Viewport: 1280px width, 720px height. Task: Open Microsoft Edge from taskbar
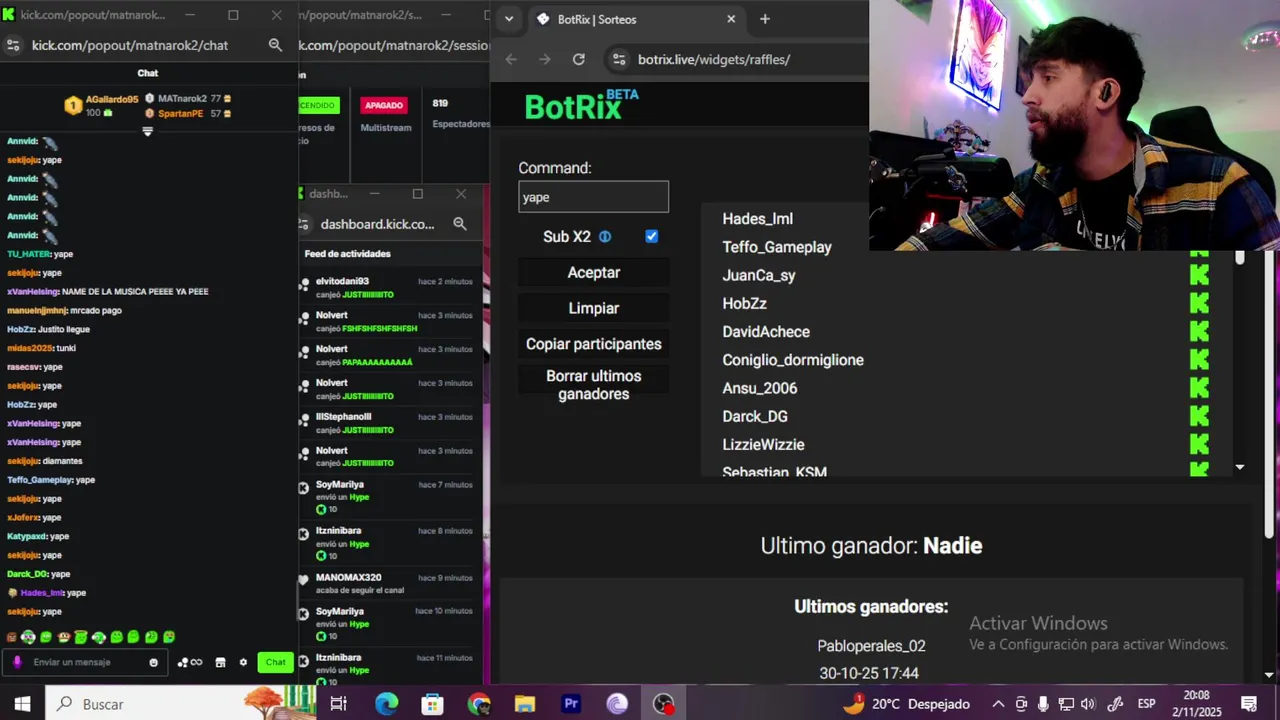386,704
